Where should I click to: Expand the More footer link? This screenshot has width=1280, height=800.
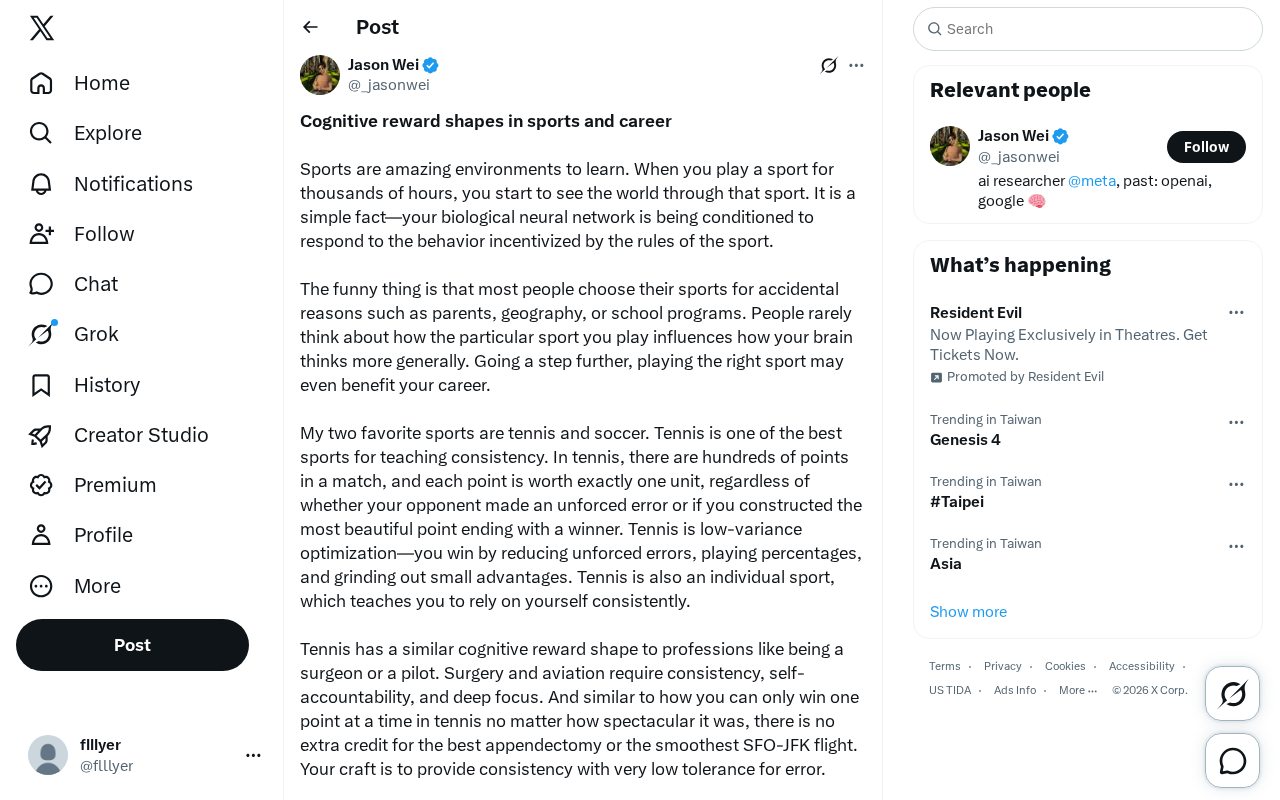coord(1078,690)
